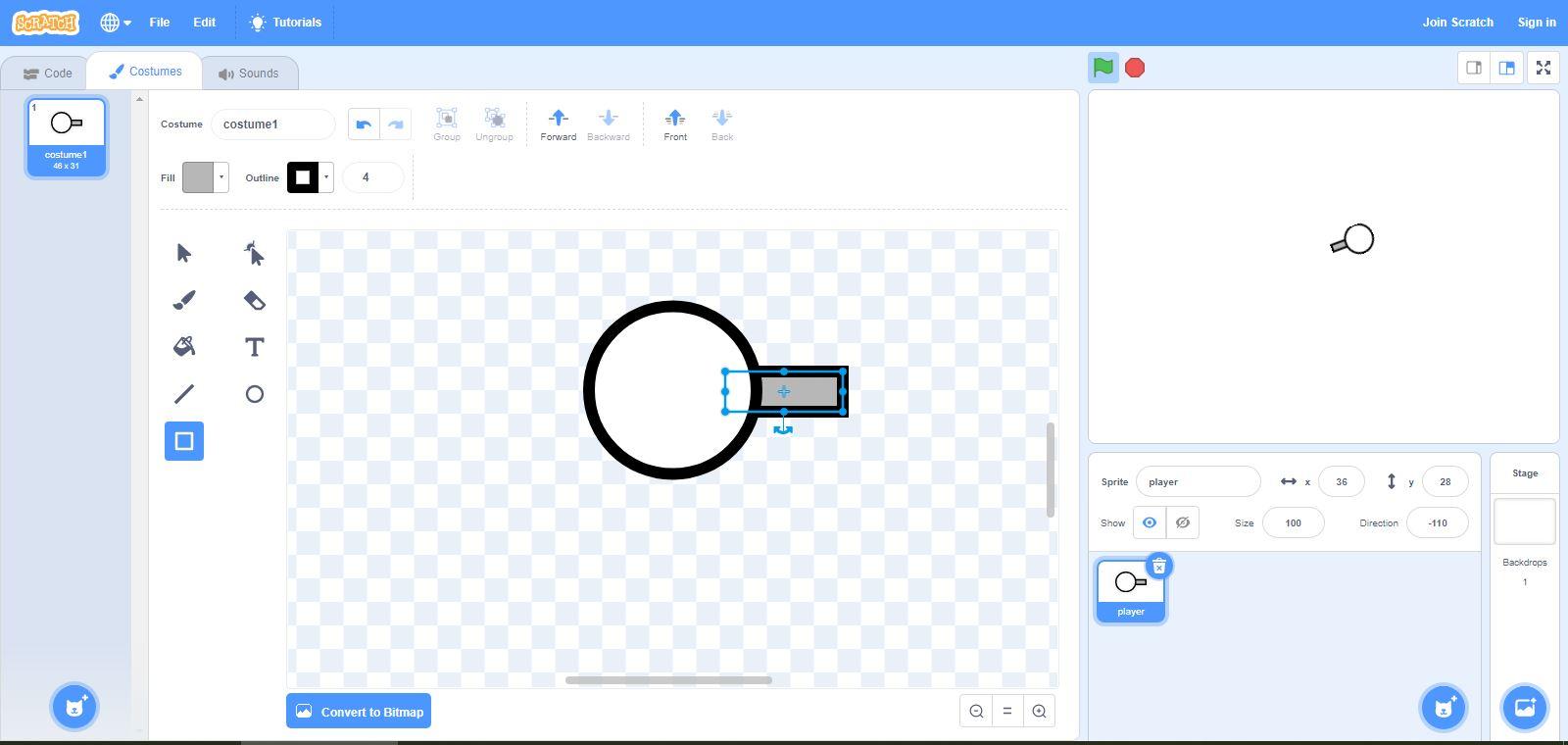Viewport: 1568px width, 745px height.
Task: Select the Text tool
Action: tap(255, 347)
